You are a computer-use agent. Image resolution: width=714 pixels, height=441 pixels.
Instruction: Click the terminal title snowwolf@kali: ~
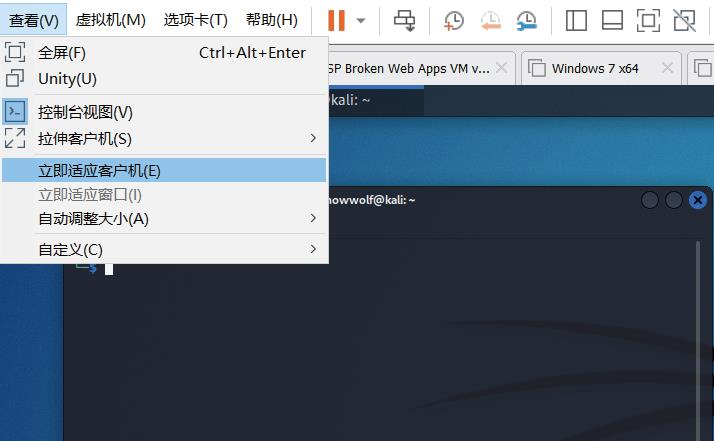pyautogui.click(x=372, y=200)
